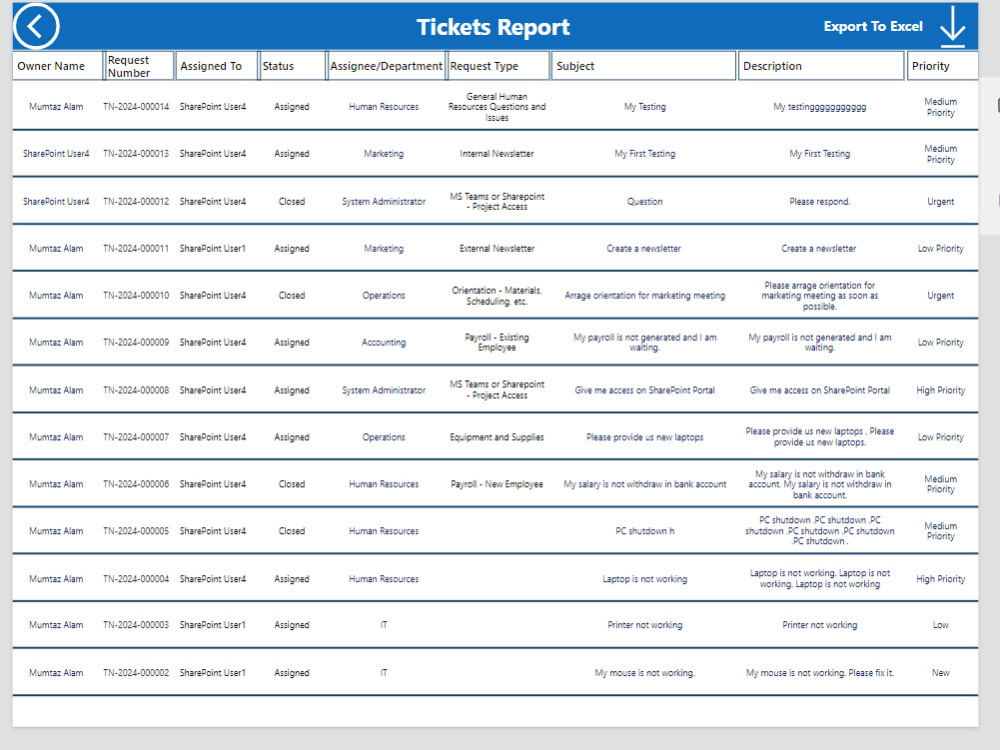Select the Owner Name column header
The width and height of the screenshot is (1000, 750).
57,66
